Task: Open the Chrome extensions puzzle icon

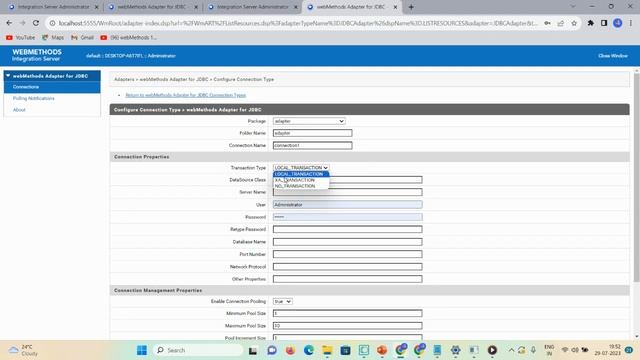Action: [591, 23]
